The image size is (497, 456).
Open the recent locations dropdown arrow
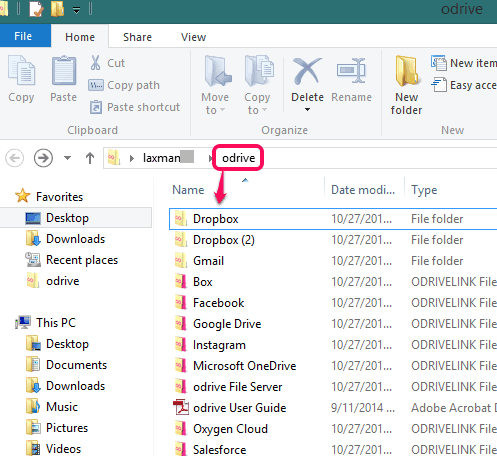(67, 158)
